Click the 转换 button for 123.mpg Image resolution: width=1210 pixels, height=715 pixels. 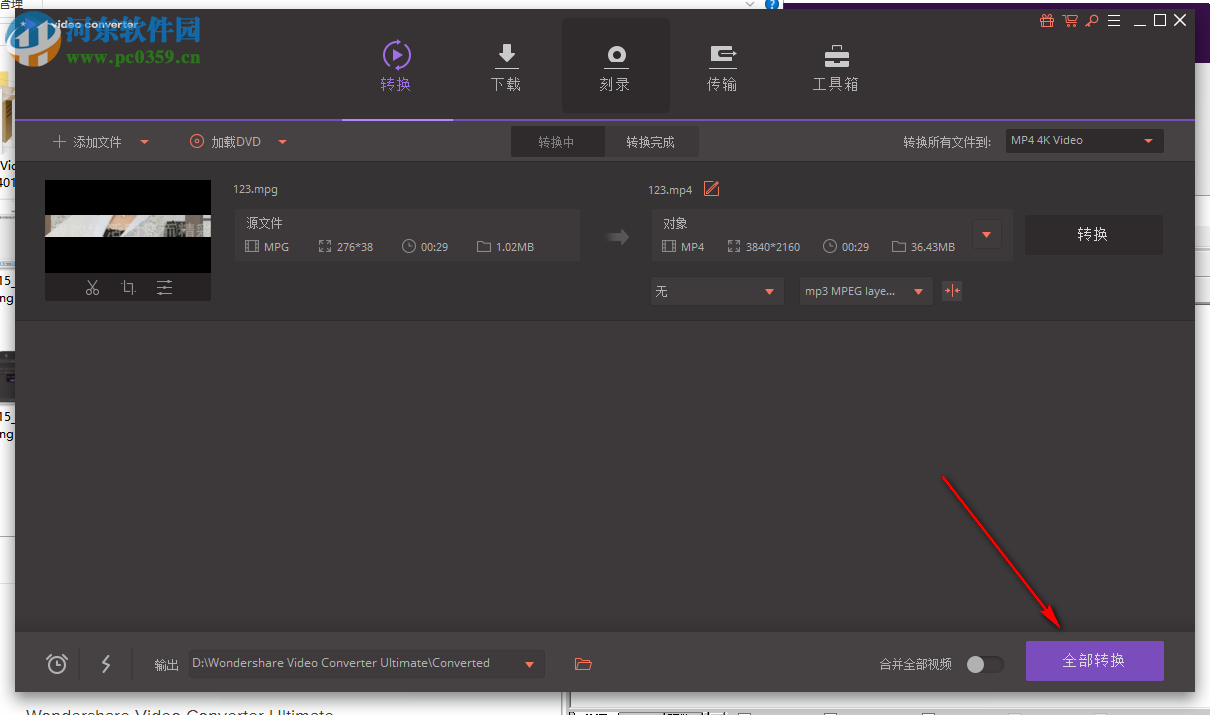coord(1093,234)
